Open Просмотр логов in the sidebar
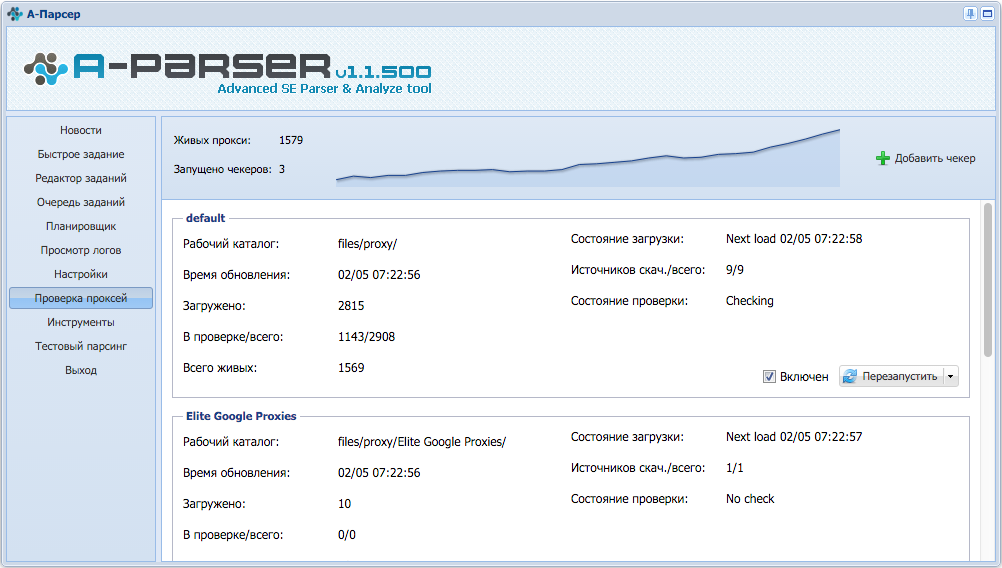The height and width of the screenshot is (568, 1002). coord(81,250)
